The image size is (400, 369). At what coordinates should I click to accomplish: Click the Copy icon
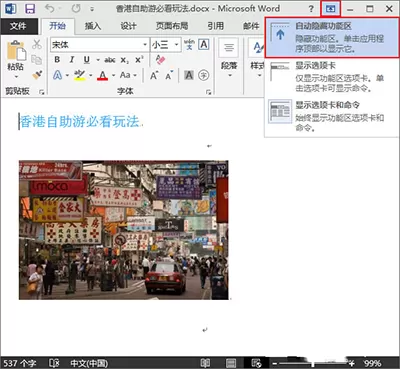(37, 60)
